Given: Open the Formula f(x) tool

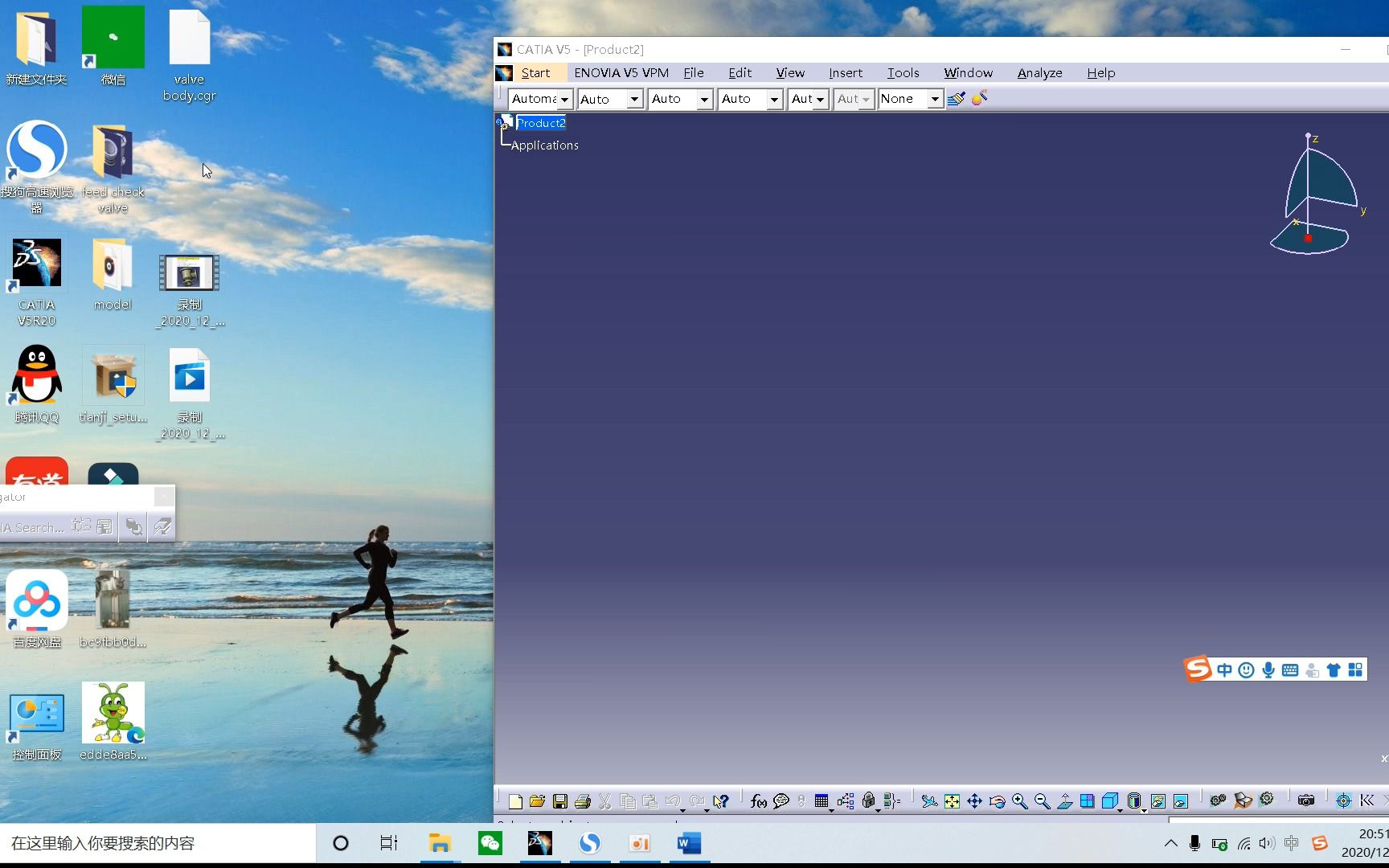Looking at the screenshot, I should [758, 801].
